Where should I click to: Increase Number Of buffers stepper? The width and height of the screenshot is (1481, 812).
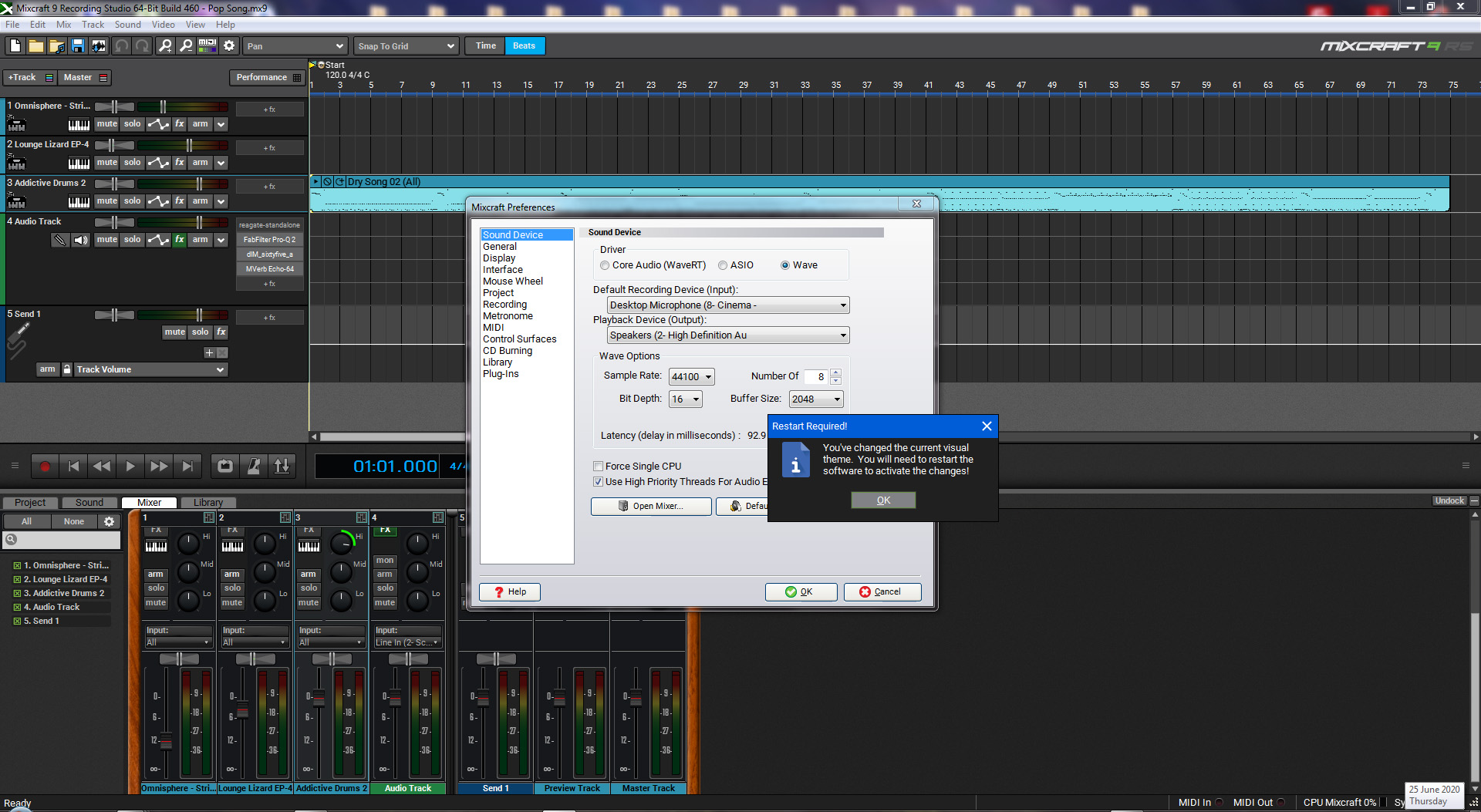(835, 373)
